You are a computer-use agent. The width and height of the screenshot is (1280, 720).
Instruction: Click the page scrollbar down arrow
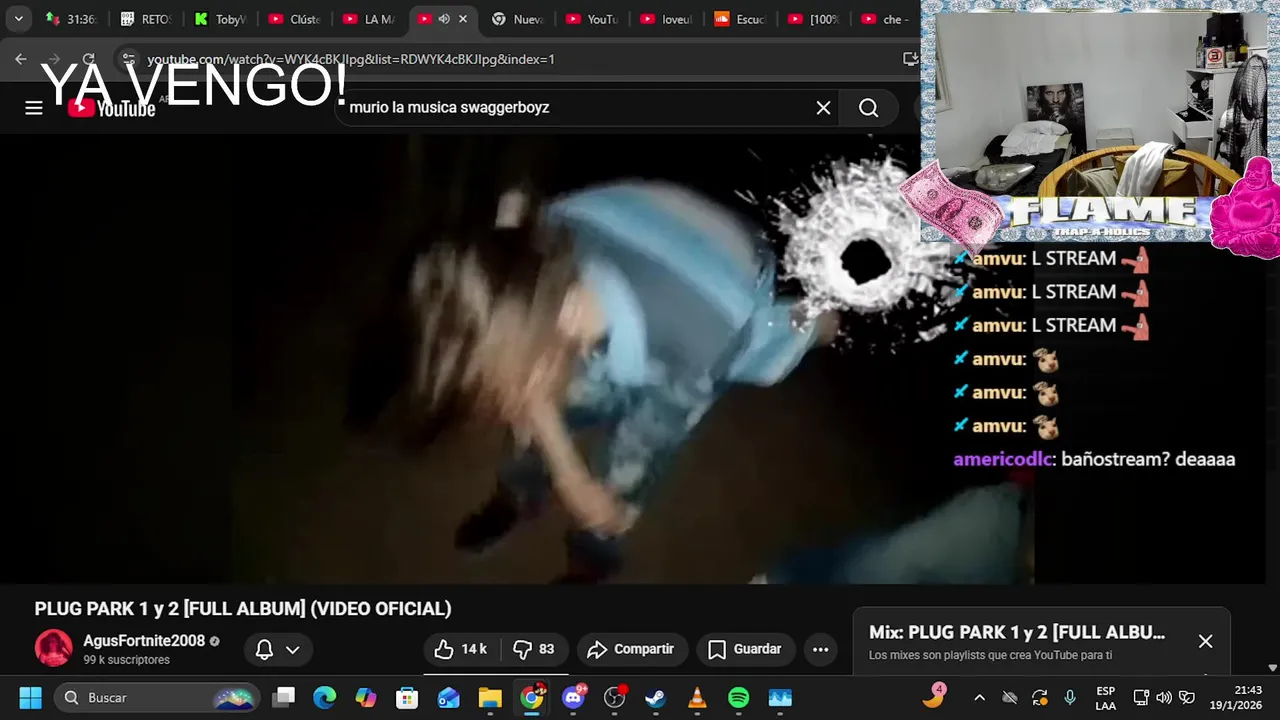1272,667
